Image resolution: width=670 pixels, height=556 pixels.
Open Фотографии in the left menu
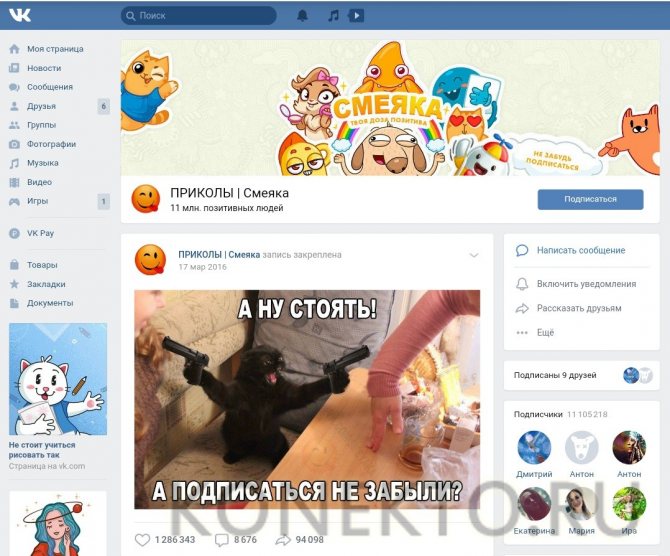51,144
